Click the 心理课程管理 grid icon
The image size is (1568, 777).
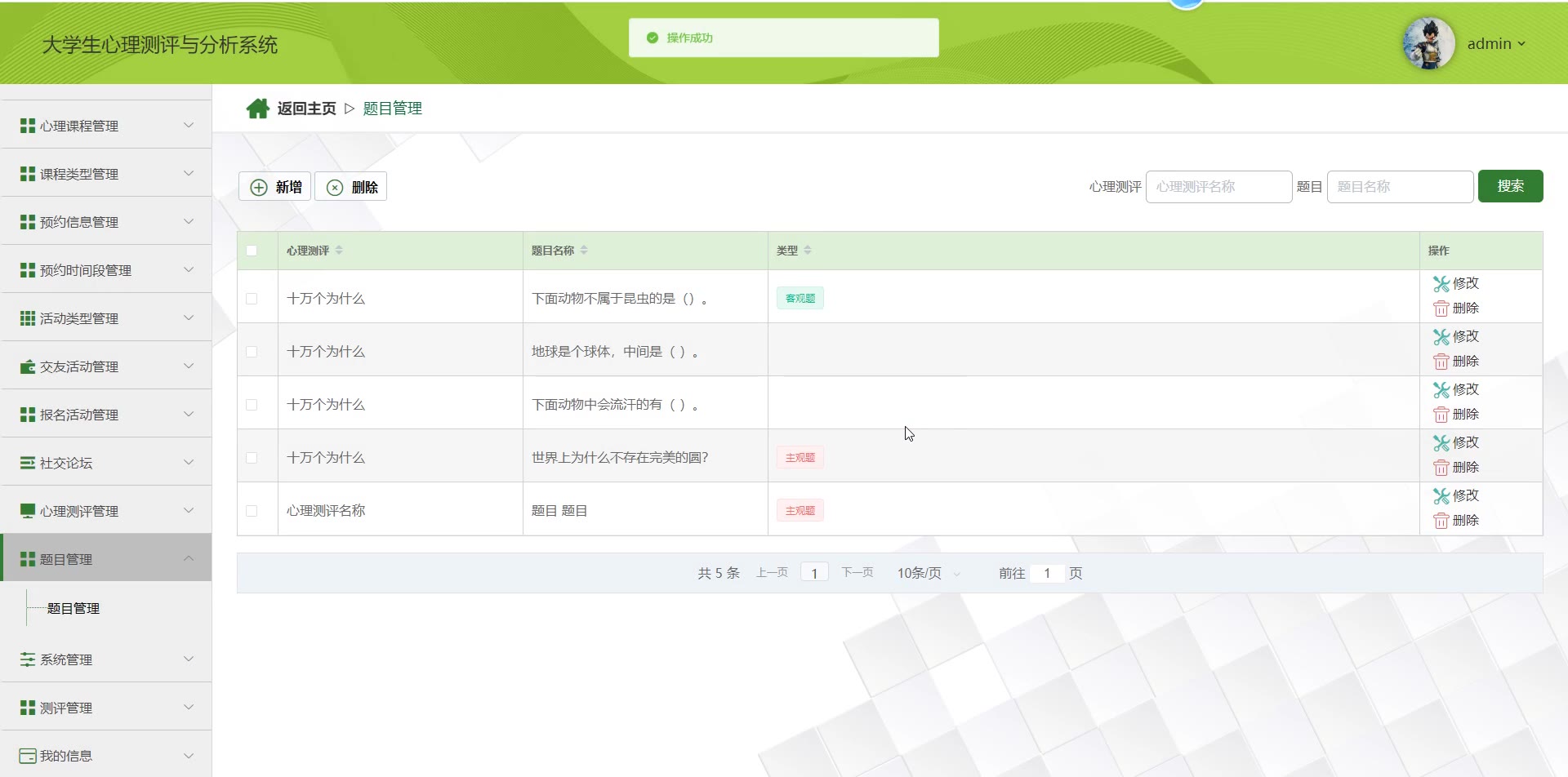[x=28, y=126]
